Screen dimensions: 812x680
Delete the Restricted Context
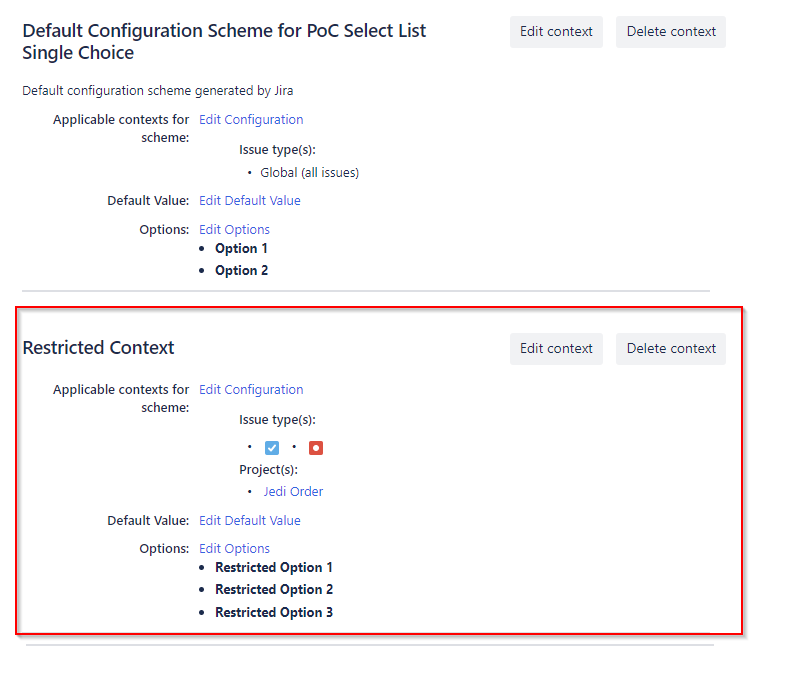click(x=671, y=349)
